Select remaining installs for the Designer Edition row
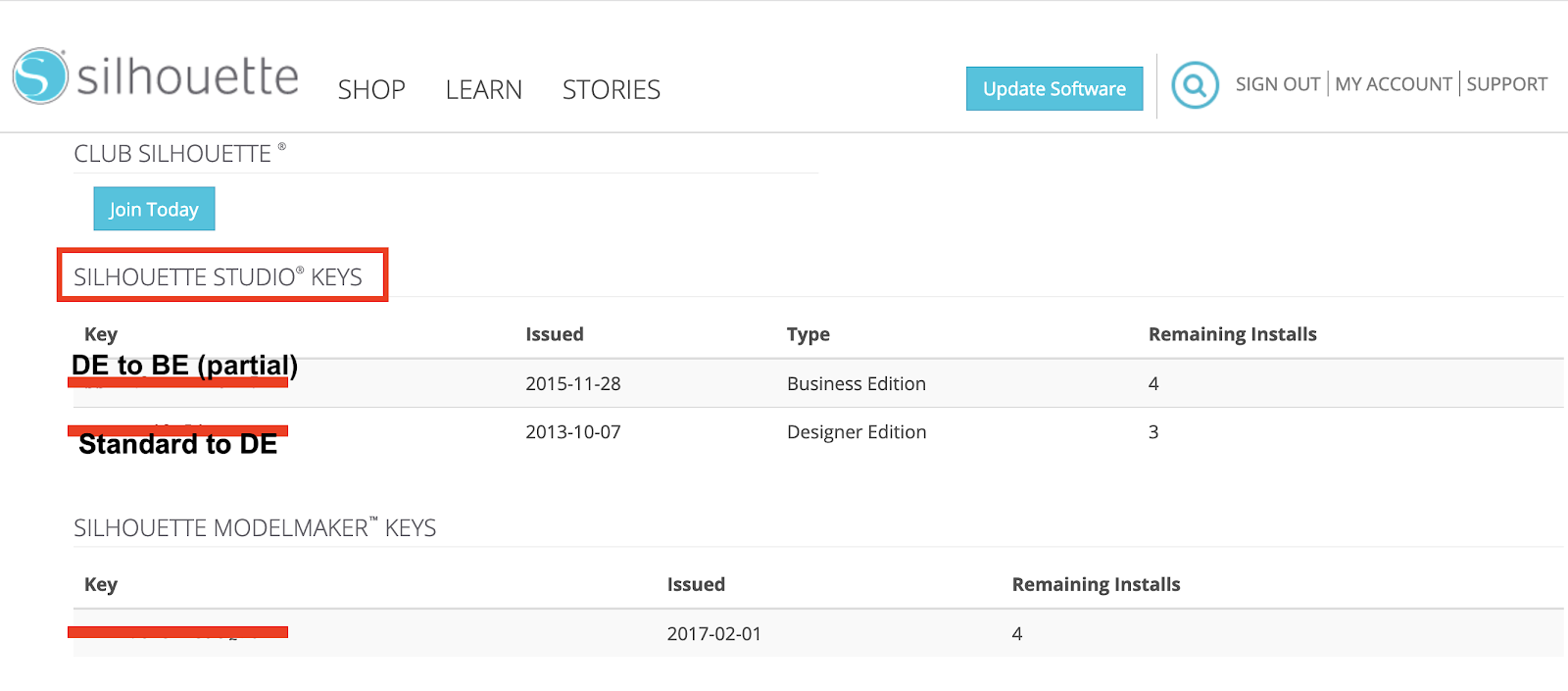Image resolution: width=1568 pixels, height=691 pixels. (1153, 432)
